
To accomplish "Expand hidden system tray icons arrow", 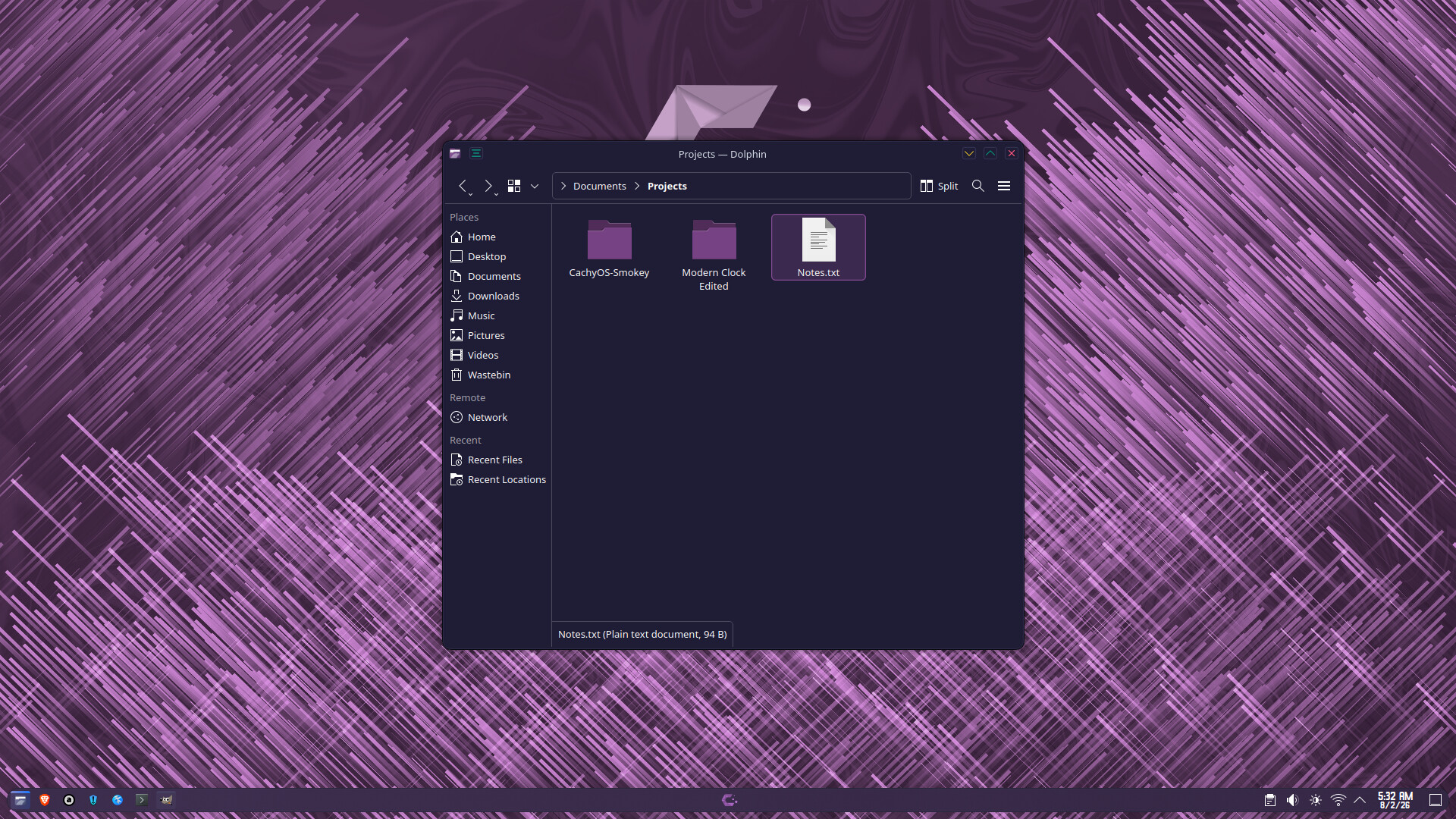I will 1360,800.
